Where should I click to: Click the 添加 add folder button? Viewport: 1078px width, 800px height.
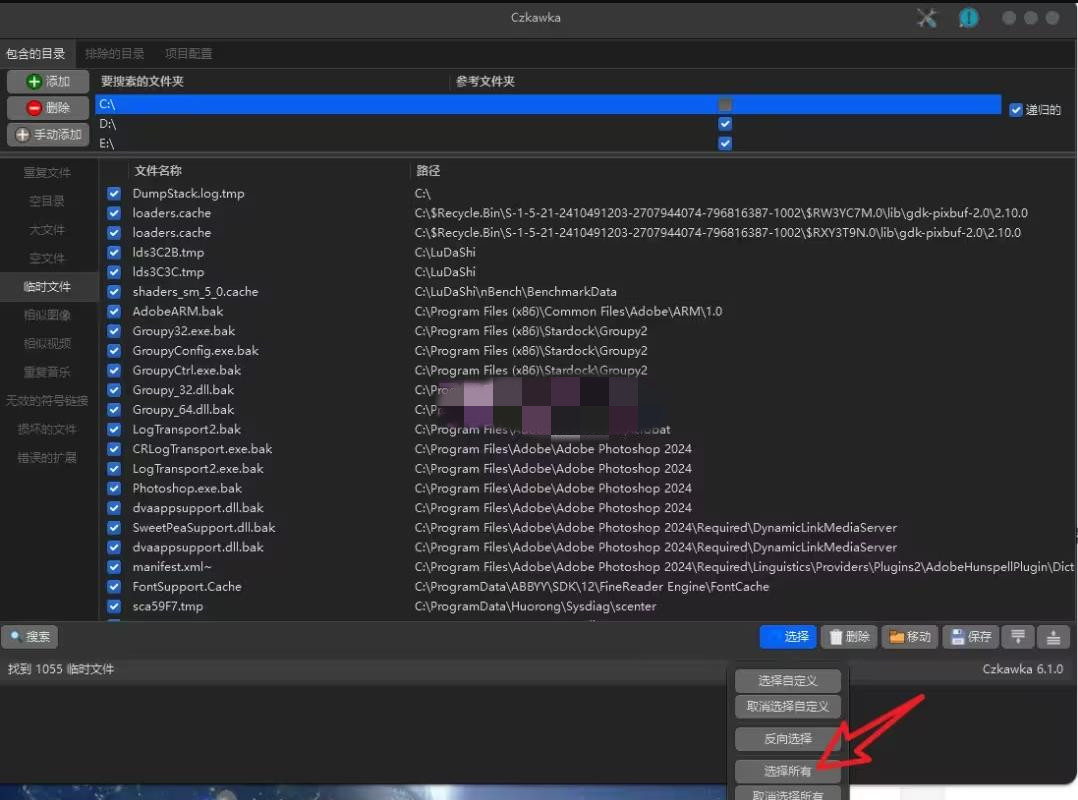pyautogui.click(x=48, y=82)
